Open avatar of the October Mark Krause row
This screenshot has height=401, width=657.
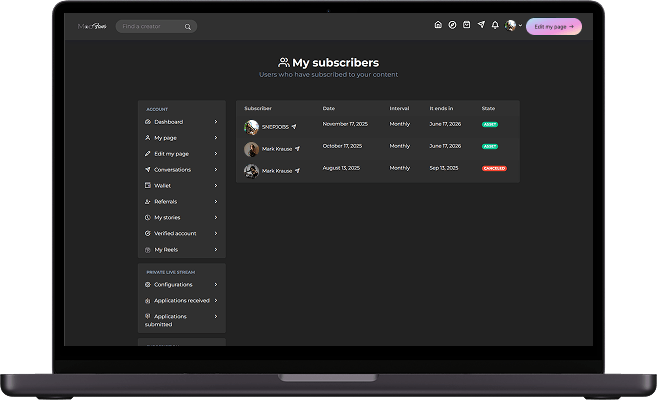point(251,149)
